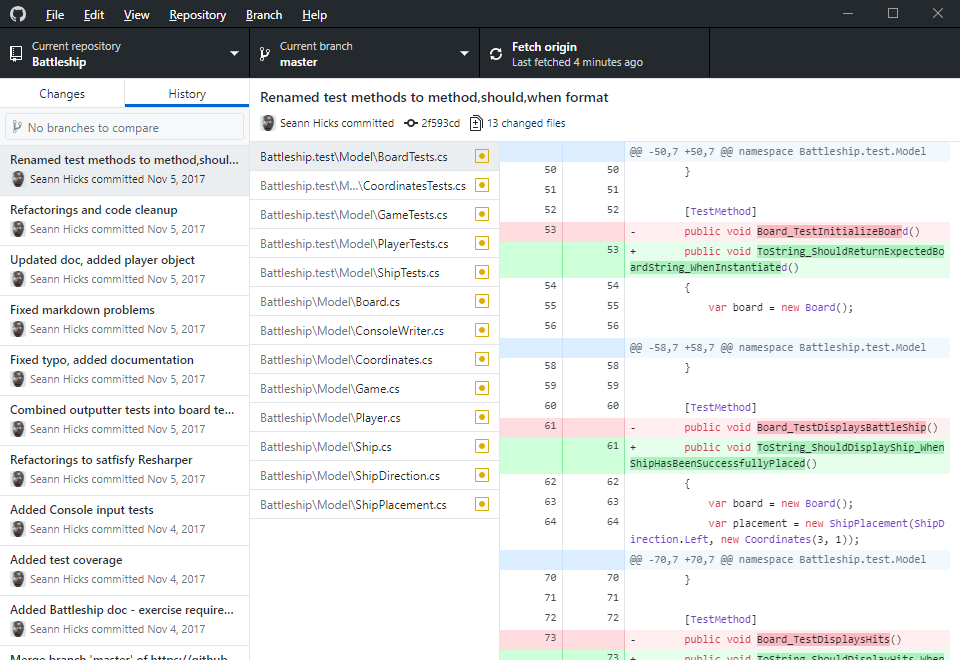The width and height of the screenshot is (960, 660).
Task: Select file Battleship\Model\Ship.cs
Action: click(x=374, y=446)
